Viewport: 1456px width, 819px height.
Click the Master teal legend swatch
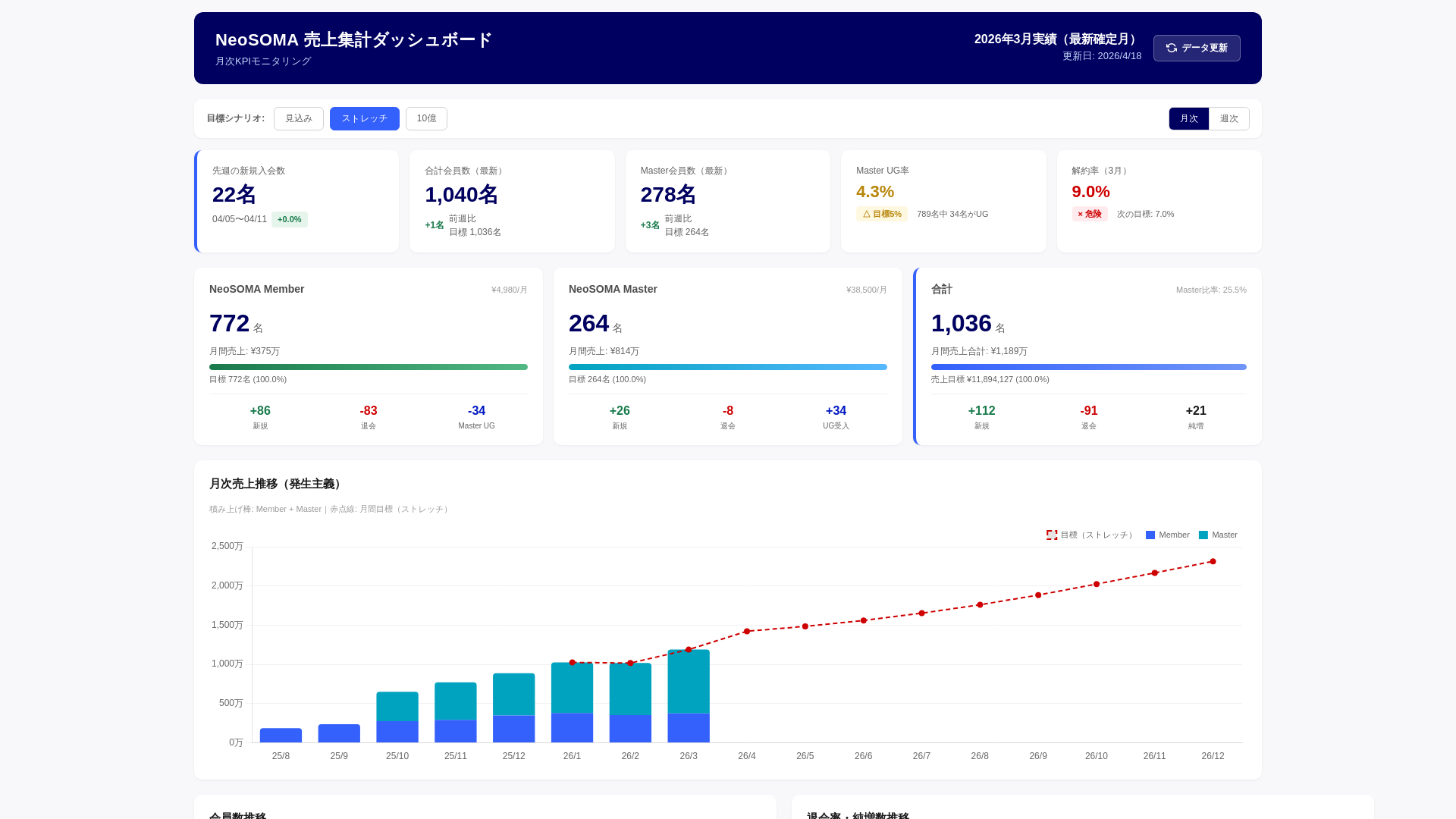(x=1203, y=535)
